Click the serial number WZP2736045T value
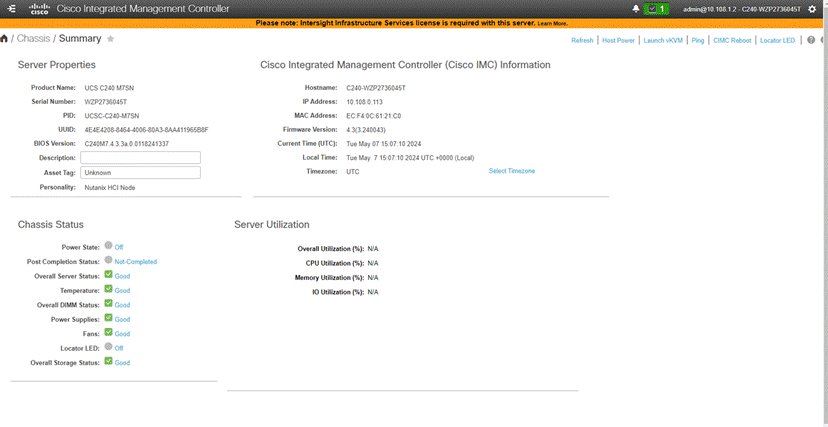Image resolution: width=828 pixels, height=427 pixels. click(x=106, y=102)
